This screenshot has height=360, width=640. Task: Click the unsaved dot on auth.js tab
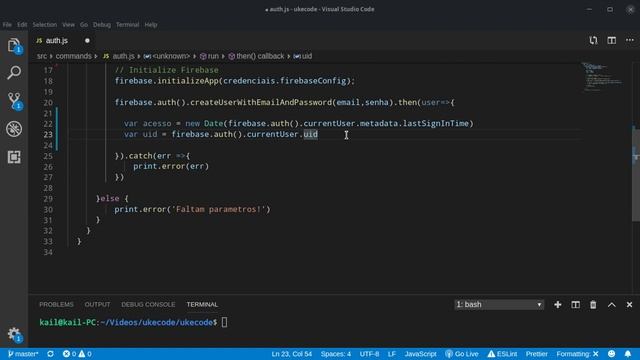coord(87,40)
